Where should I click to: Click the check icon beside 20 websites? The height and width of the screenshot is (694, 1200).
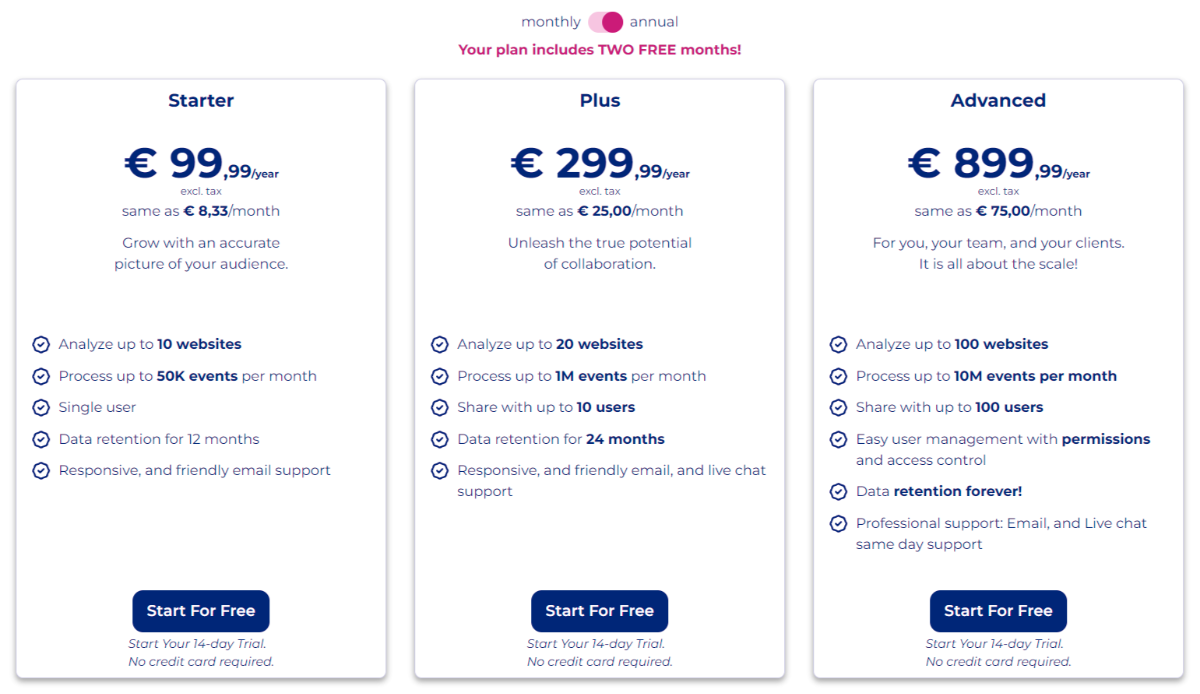[x=440, y=344]
